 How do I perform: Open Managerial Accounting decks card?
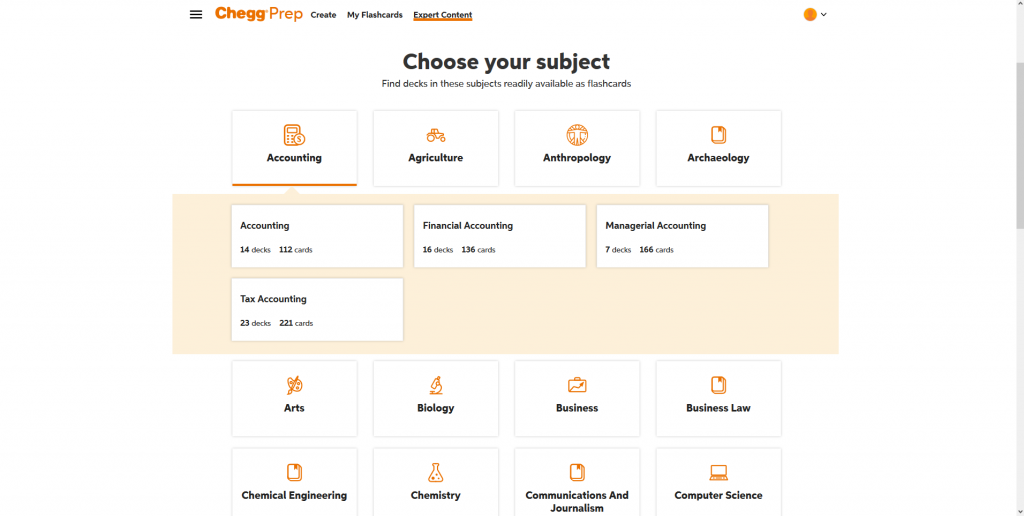click(682, 236)
